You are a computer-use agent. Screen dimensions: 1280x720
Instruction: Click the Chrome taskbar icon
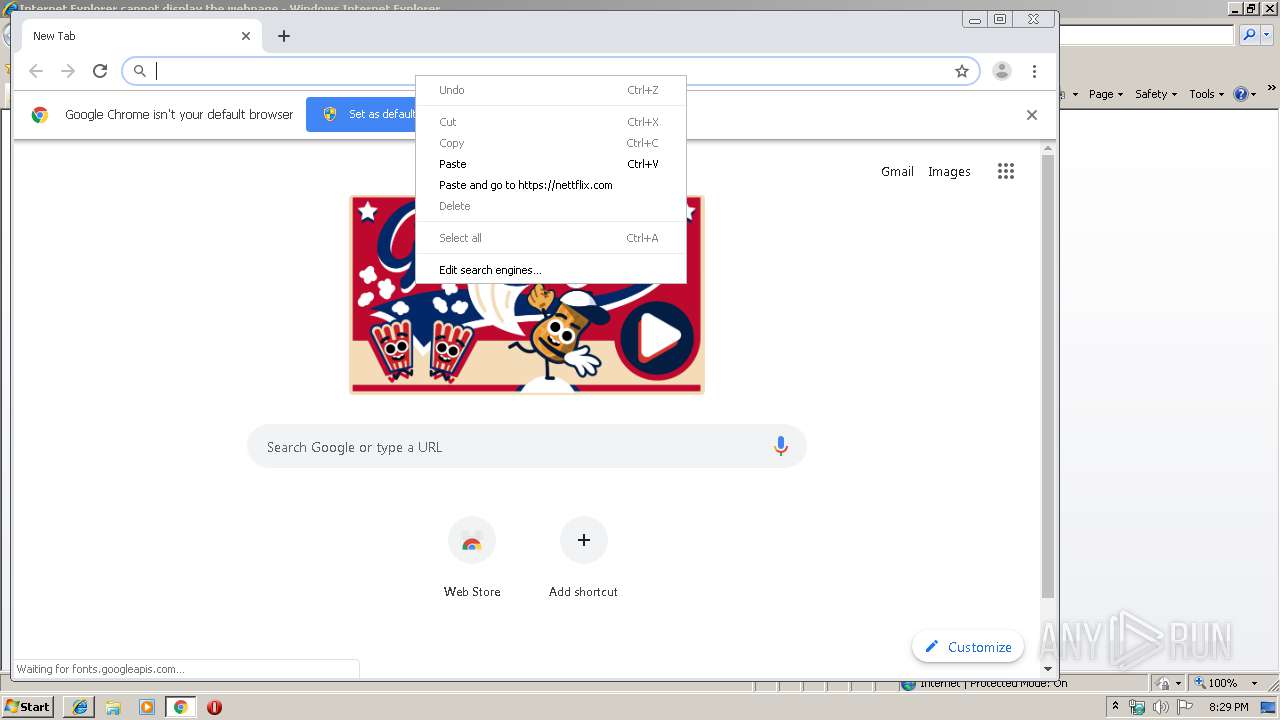click(x=181, y=707)
